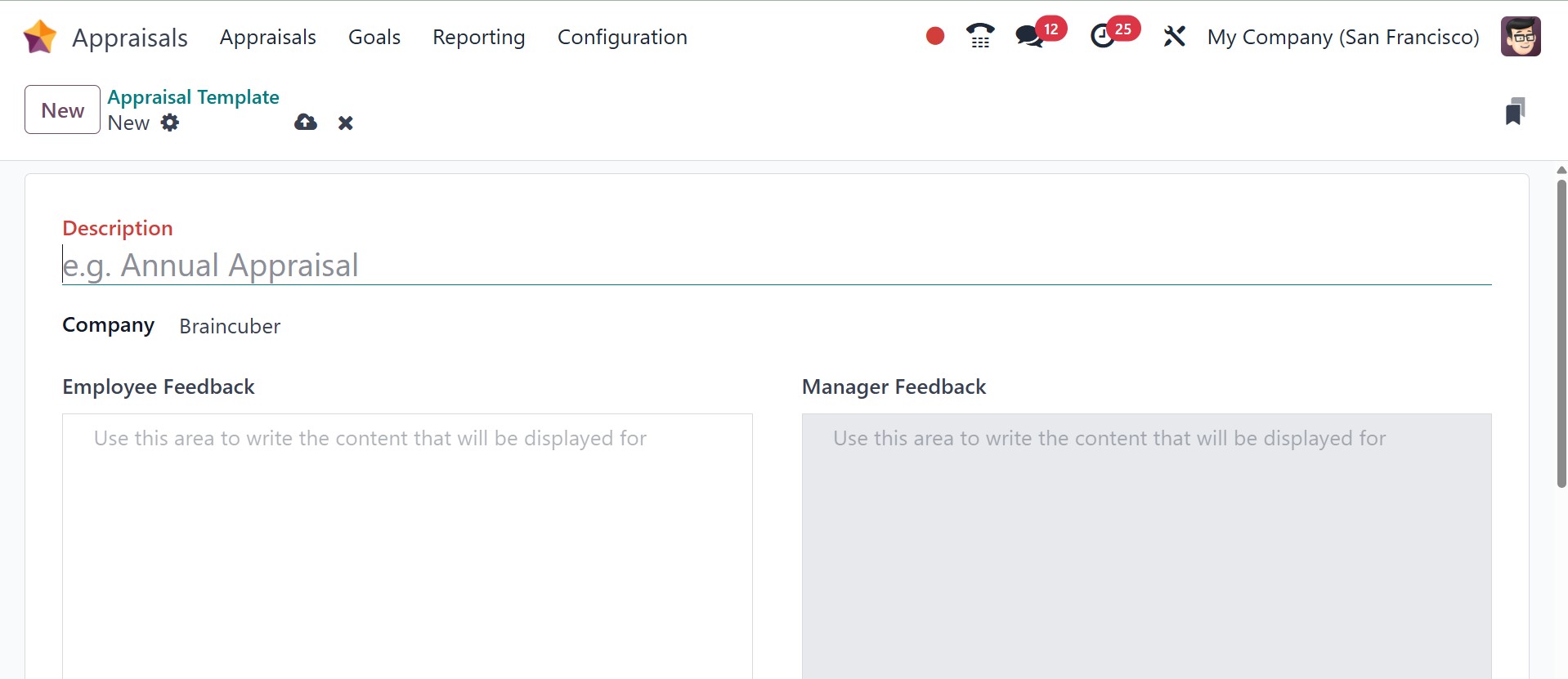The width and height of the screenshot is (1568, 679).
Task: Open the developer tools wrench icon
Action: (1174, 37)
